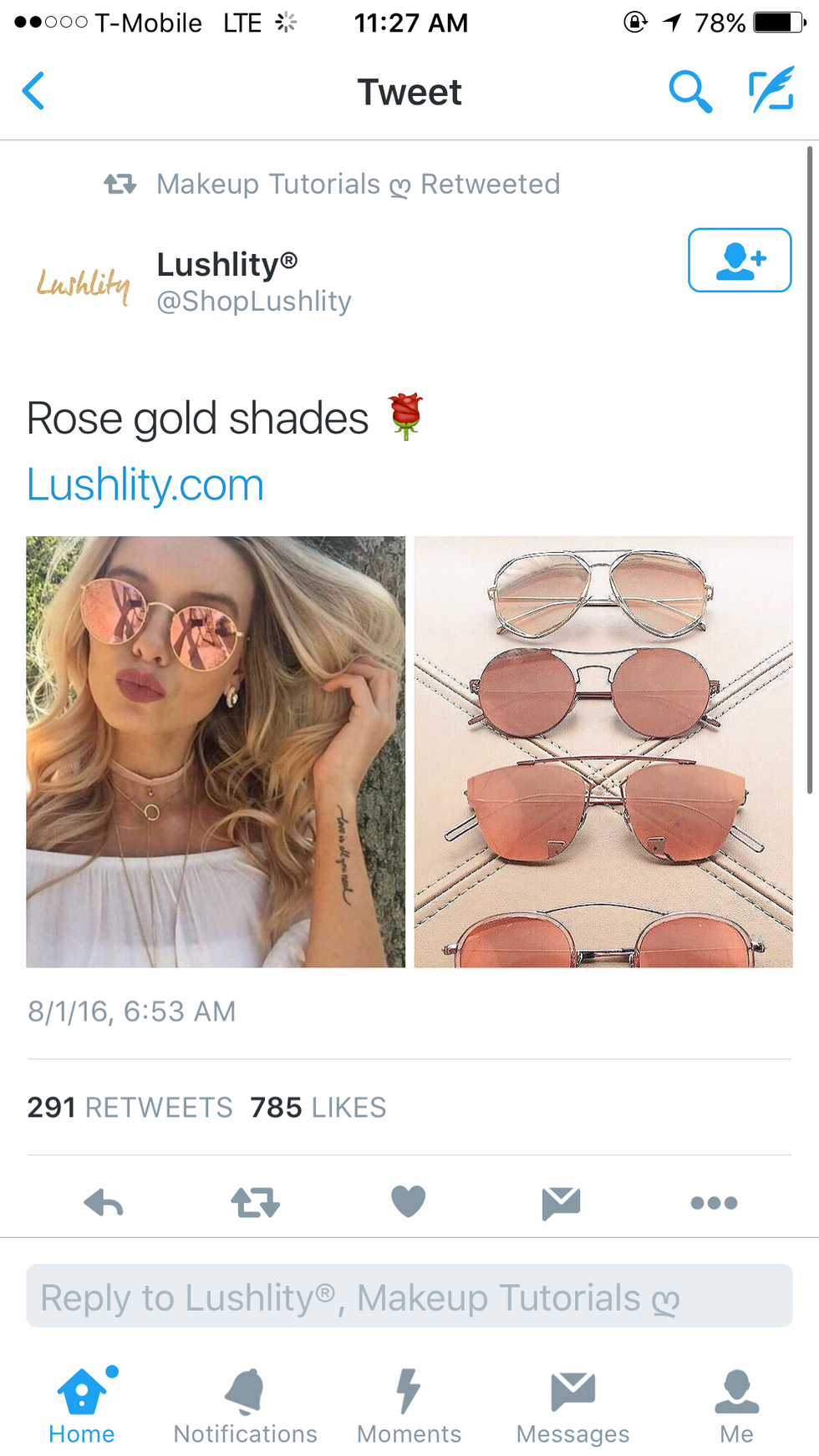The height and width of the screenshot is (1456, 819).
Task: Open the Lushlity.com link
Action: [145, 484]
